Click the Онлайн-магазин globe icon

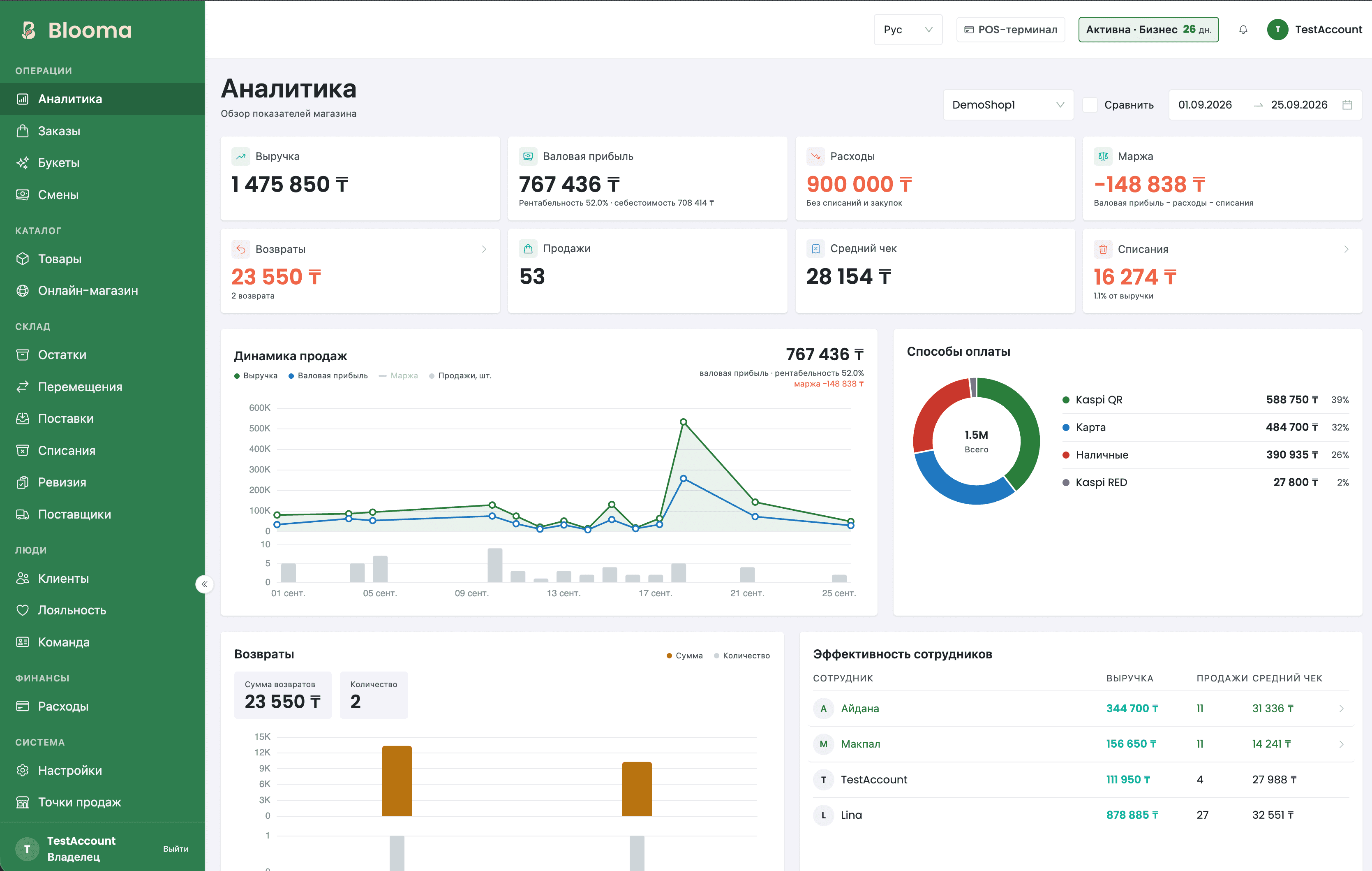(22, 291)
